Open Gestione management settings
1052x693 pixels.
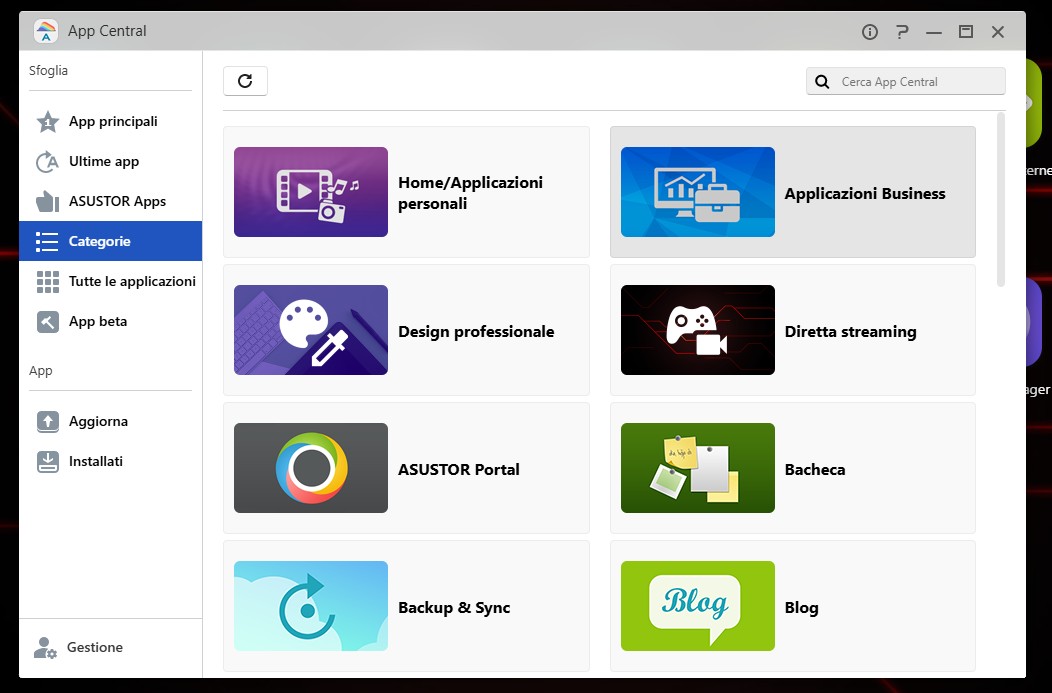95,647
